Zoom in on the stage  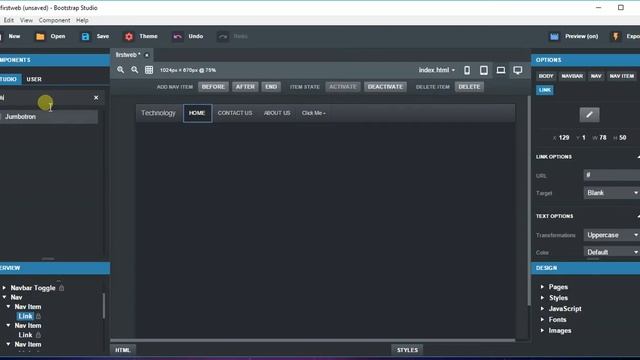coord(120,70)
